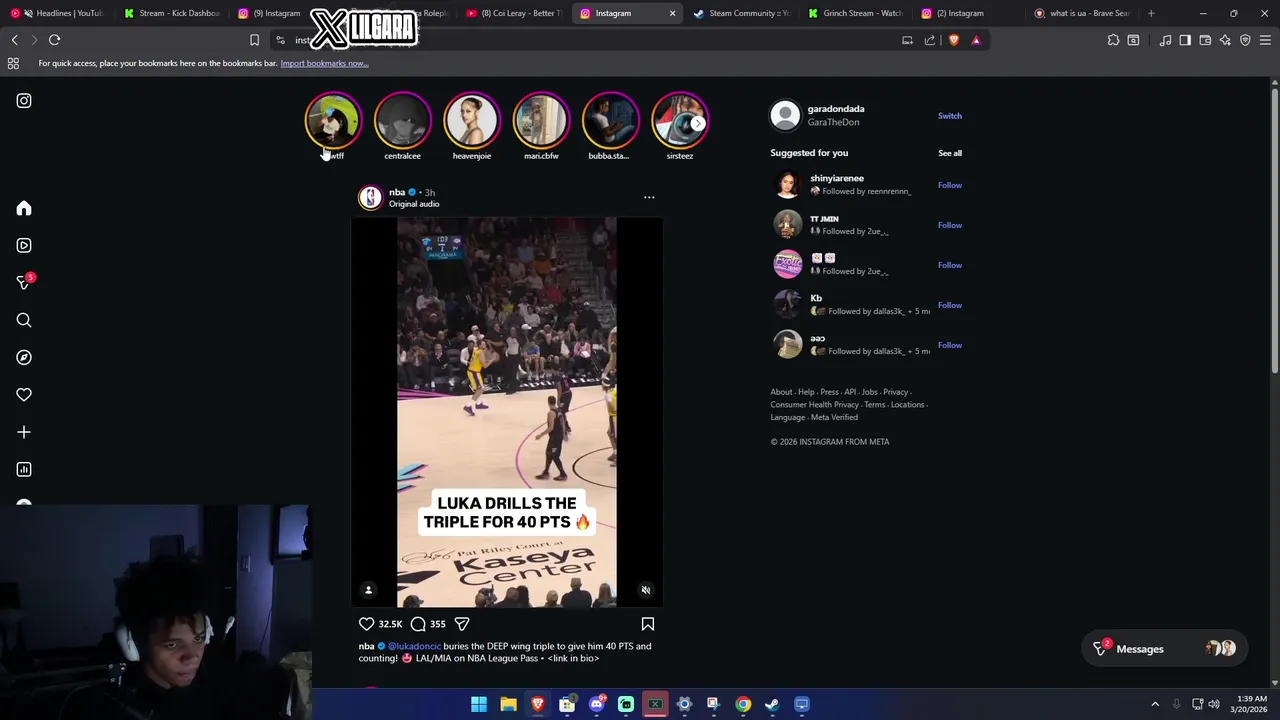1280x720 pixels.
Task: Open Brave main menu
Action: 1265,40
